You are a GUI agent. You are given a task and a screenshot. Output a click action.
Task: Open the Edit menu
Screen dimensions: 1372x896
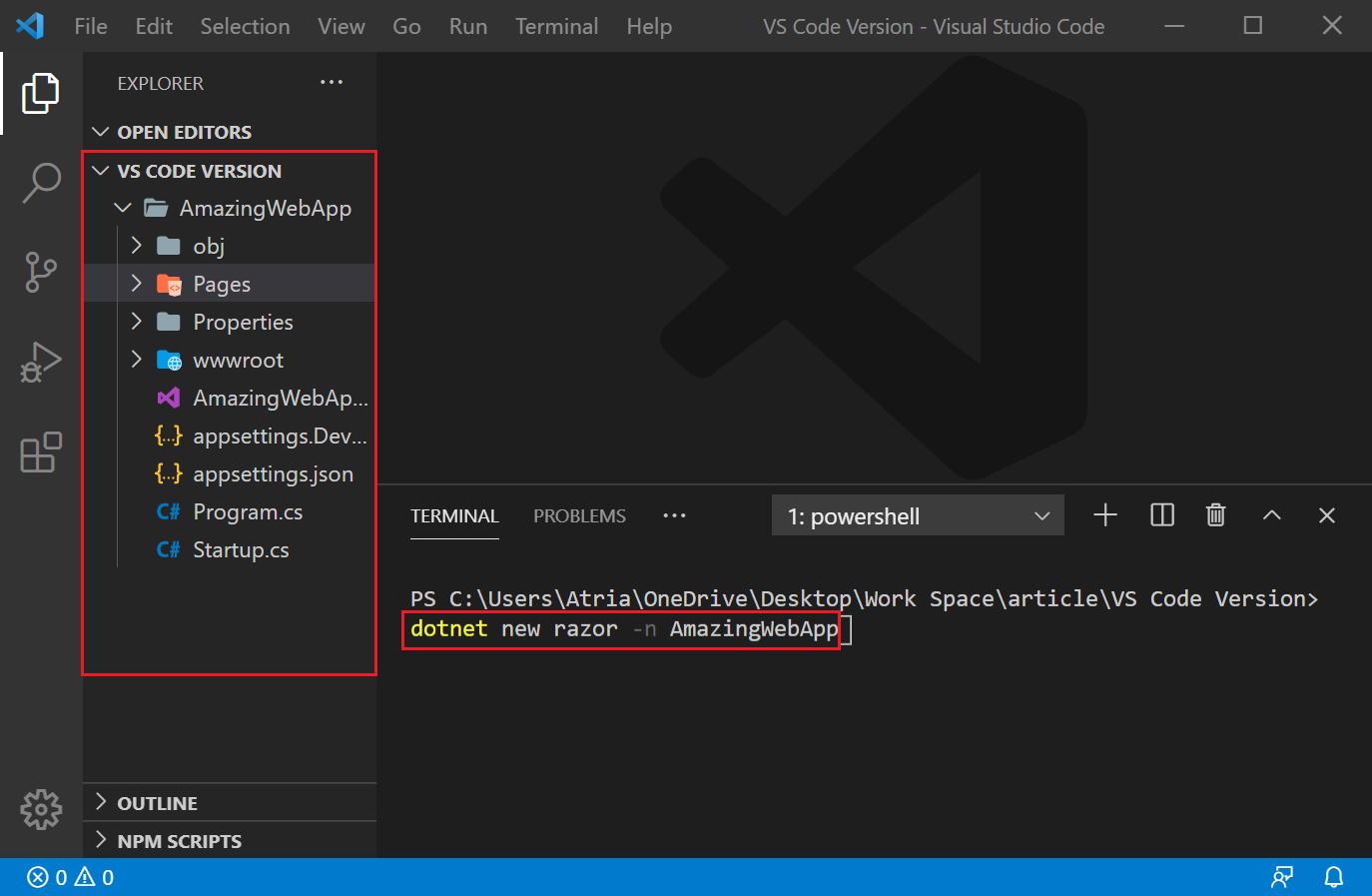click(x=154, y=26)
